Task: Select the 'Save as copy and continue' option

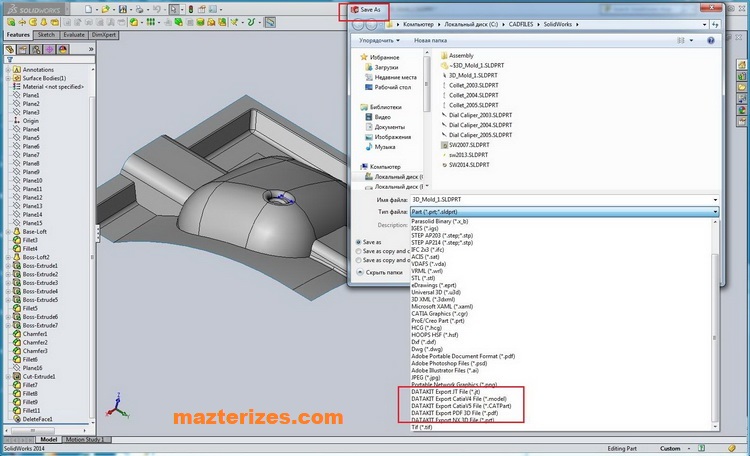Action: 359,251
